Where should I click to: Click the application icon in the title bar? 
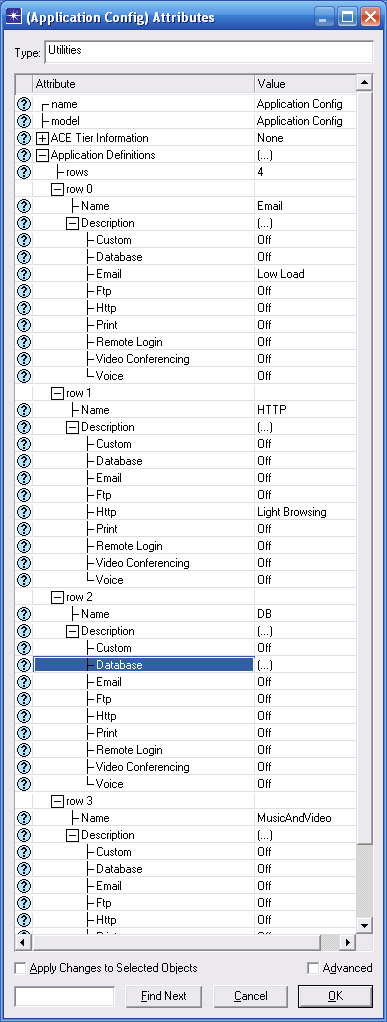pos(13,17)
